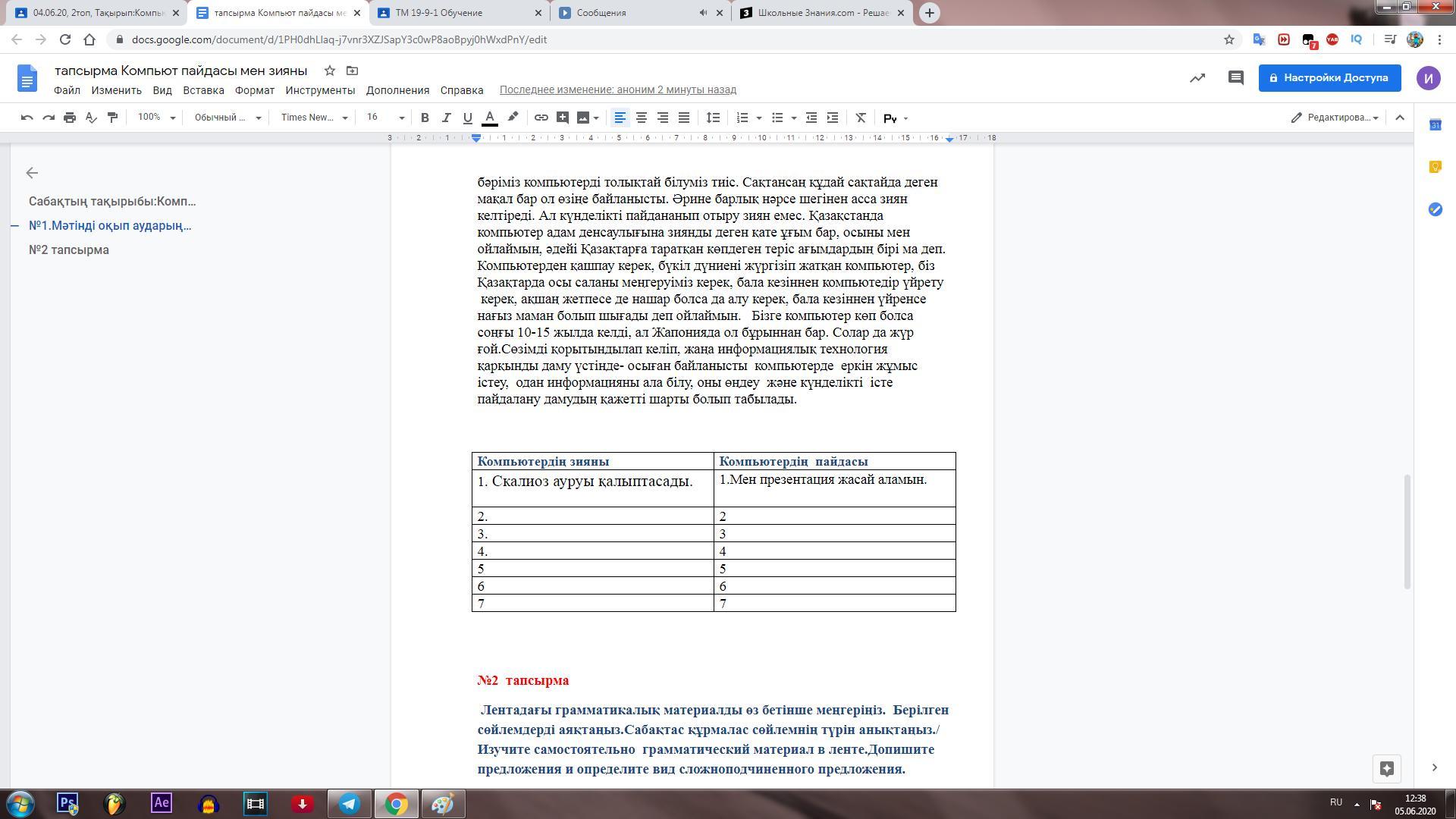
Task: Click the insert link icon
Action: 541,118
